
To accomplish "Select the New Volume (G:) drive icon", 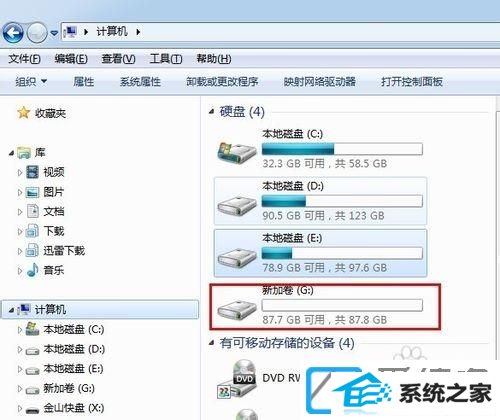I will [237, 309].
